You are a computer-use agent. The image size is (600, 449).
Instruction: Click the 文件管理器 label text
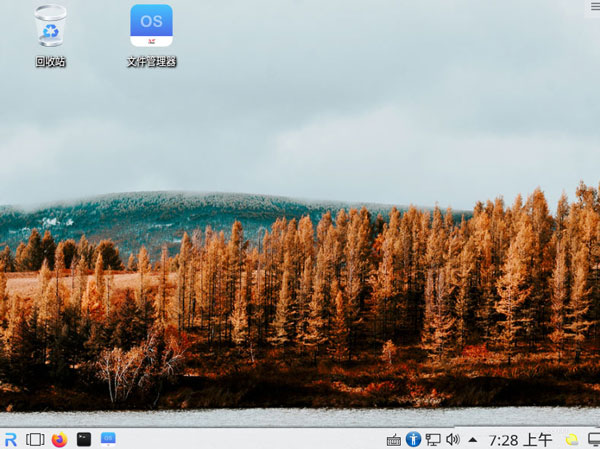tap(152, 62)
